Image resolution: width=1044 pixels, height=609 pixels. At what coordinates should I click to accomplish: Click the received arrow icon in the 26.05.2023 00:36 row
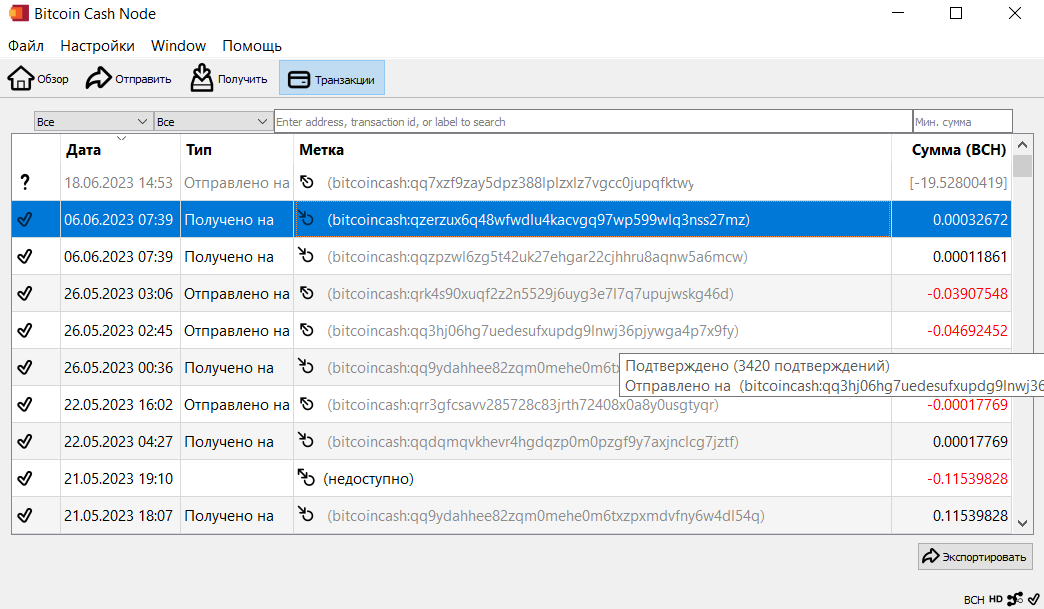click(306, 366)
